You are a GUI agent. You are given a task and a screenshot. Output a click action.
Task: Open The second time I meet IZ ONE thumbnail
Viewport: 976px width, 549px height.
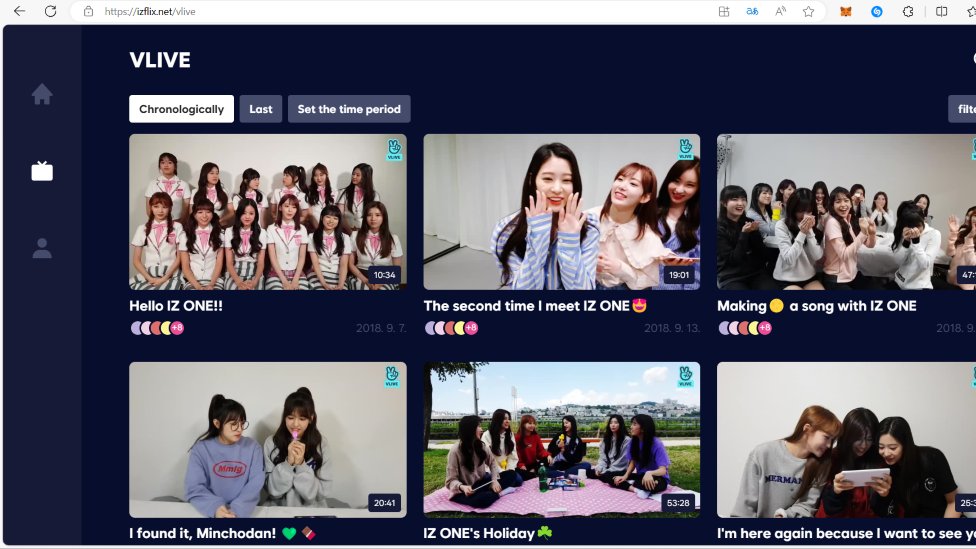[561, 212]
